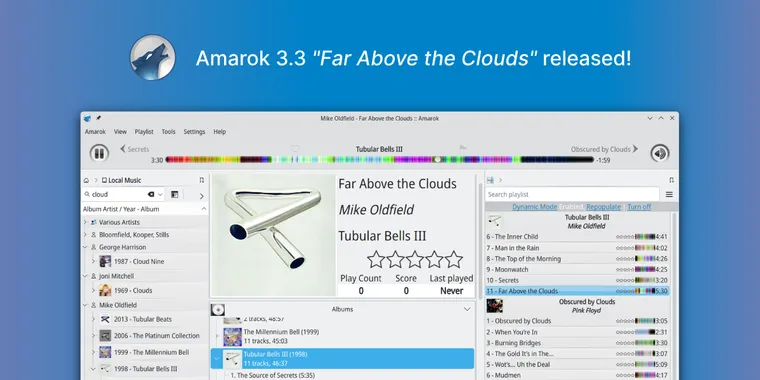Collapse the Joni Mitchell artist node
The height and width of the screenshot is (380, 760).
[85, 276]
